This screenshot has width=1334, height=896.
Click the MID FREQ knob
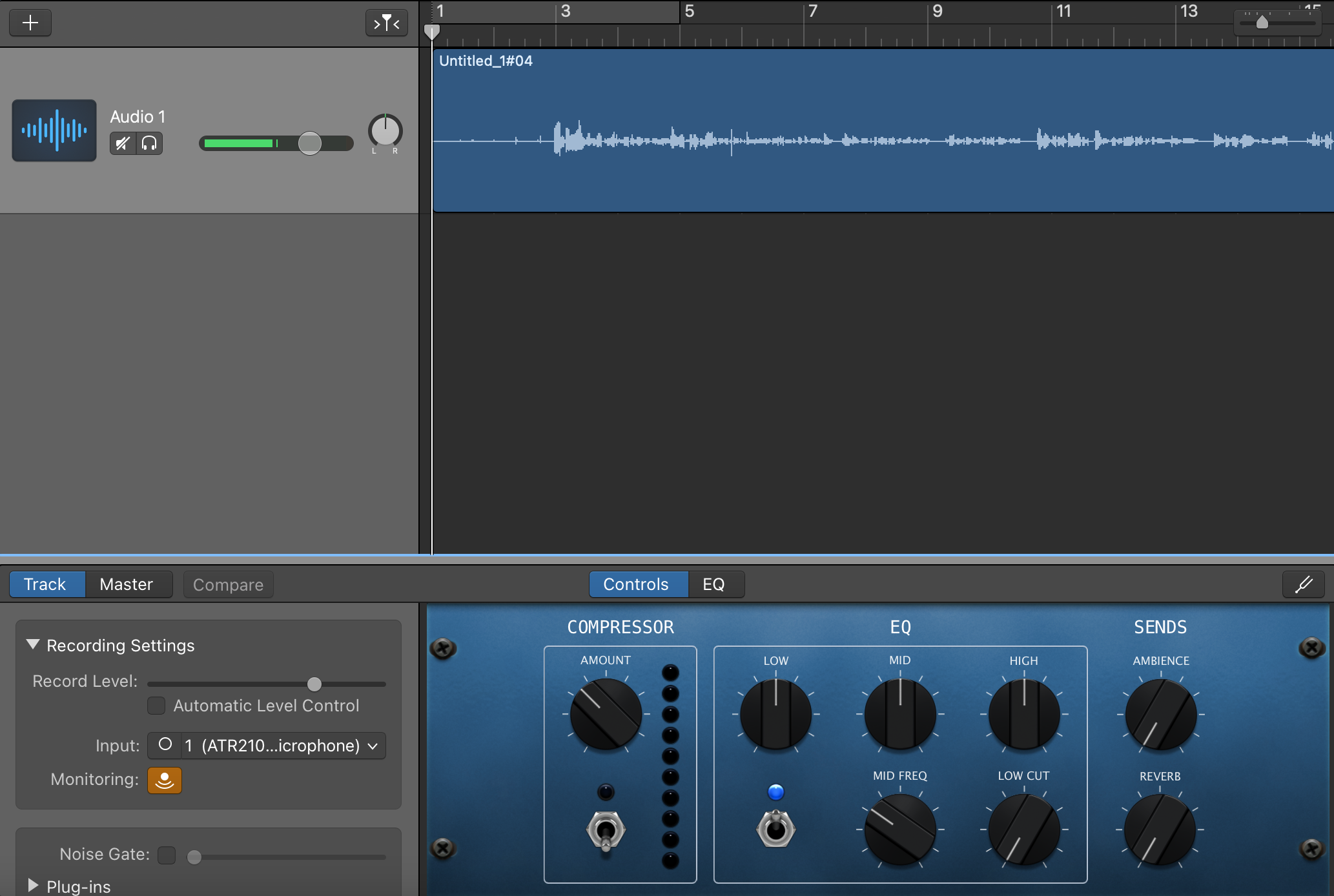pyautogui.click(x=900, y=830)
